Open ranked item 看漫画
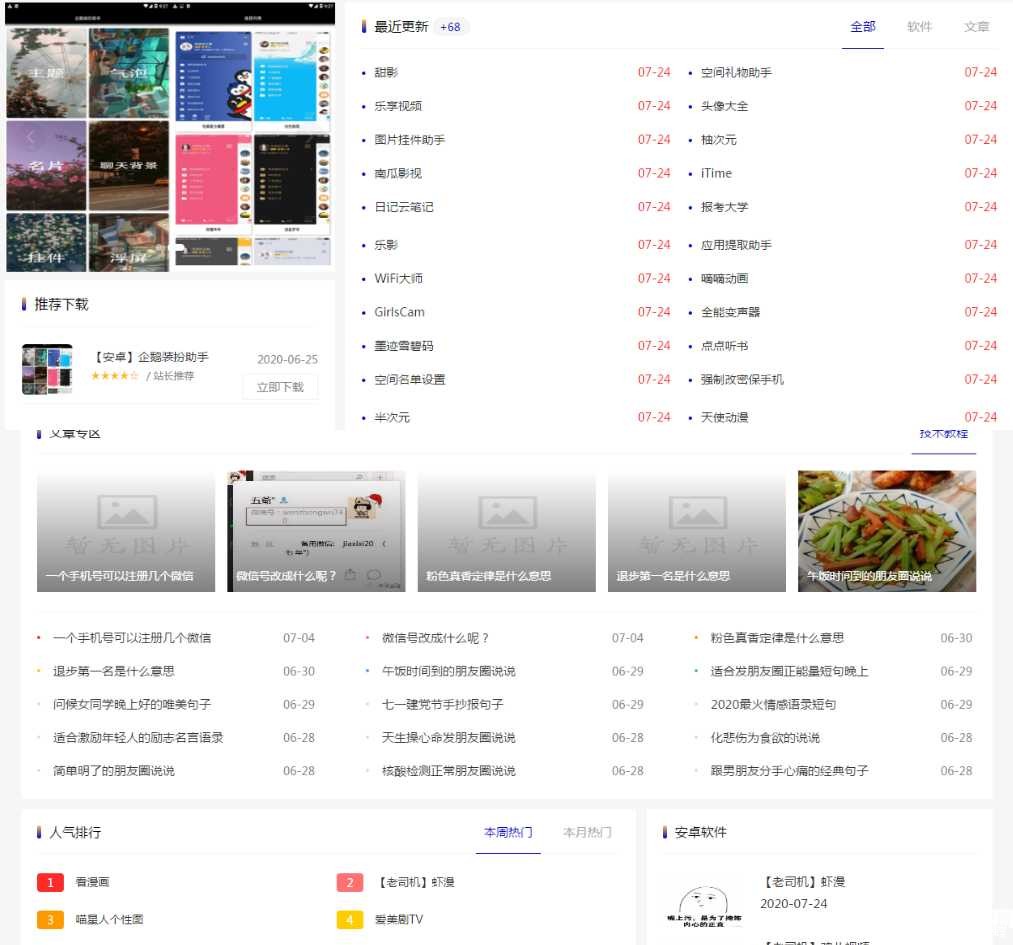Screen dimensions: 1013x945 tap(92, 882)
